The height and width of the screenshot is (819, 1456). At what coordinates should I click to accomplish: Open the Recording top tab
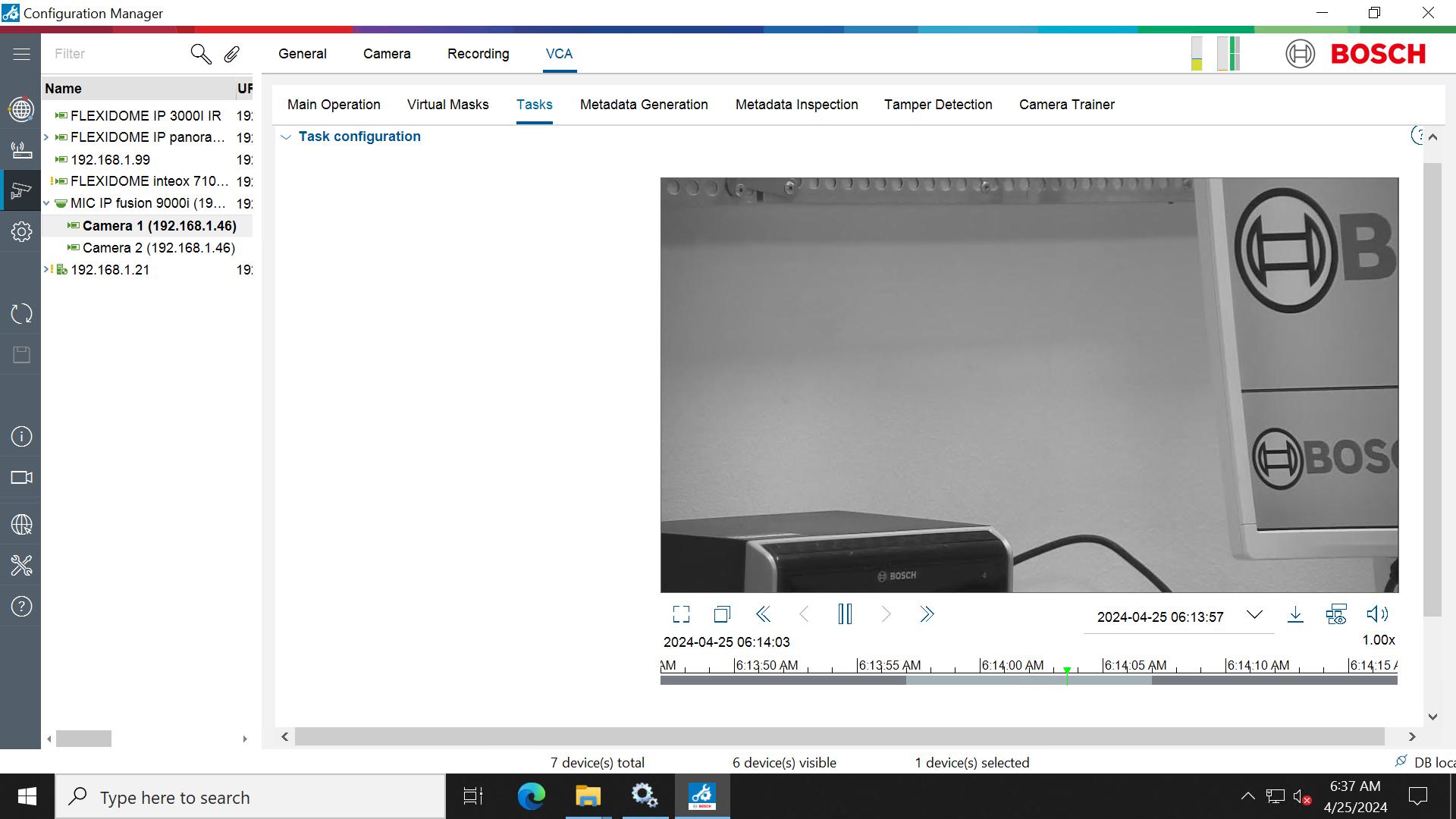coord(478,54)
